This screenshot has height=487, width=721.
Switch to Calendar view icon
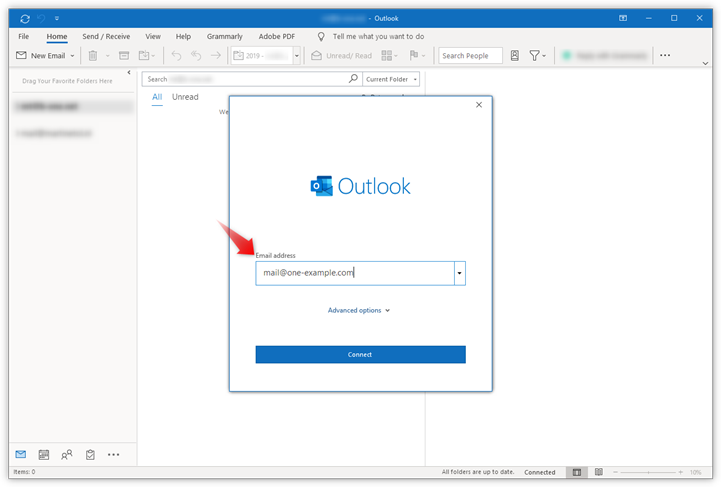pos(44,455)
